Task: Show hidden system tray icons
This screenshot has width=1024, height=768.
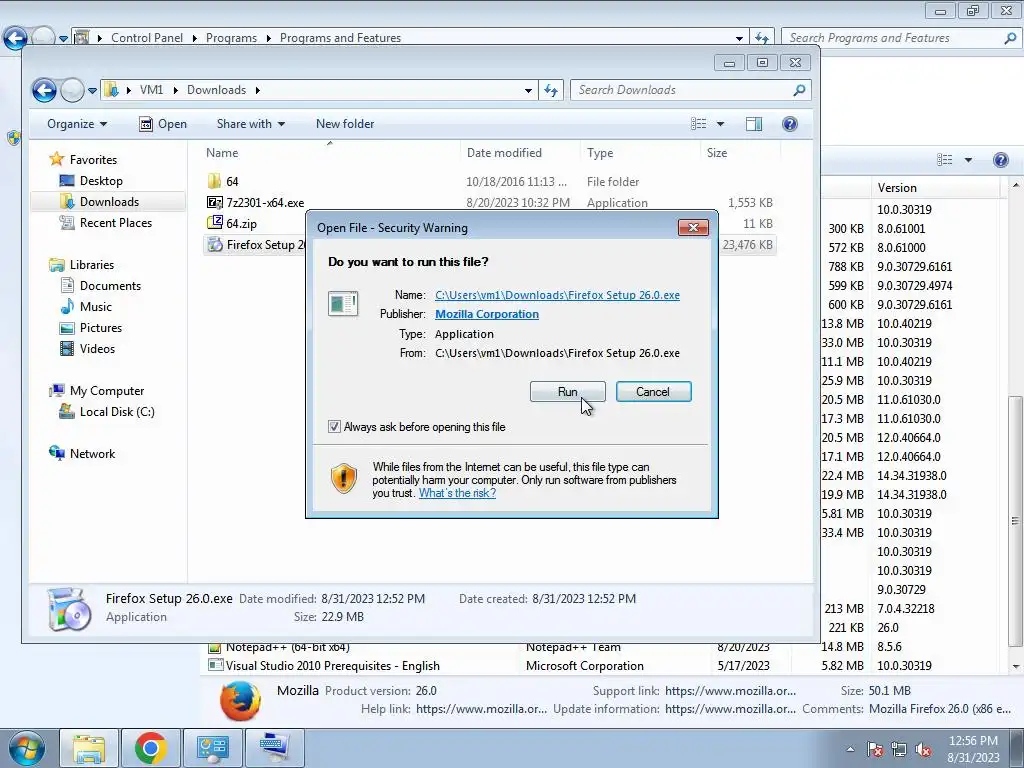Action: [850, 749]
